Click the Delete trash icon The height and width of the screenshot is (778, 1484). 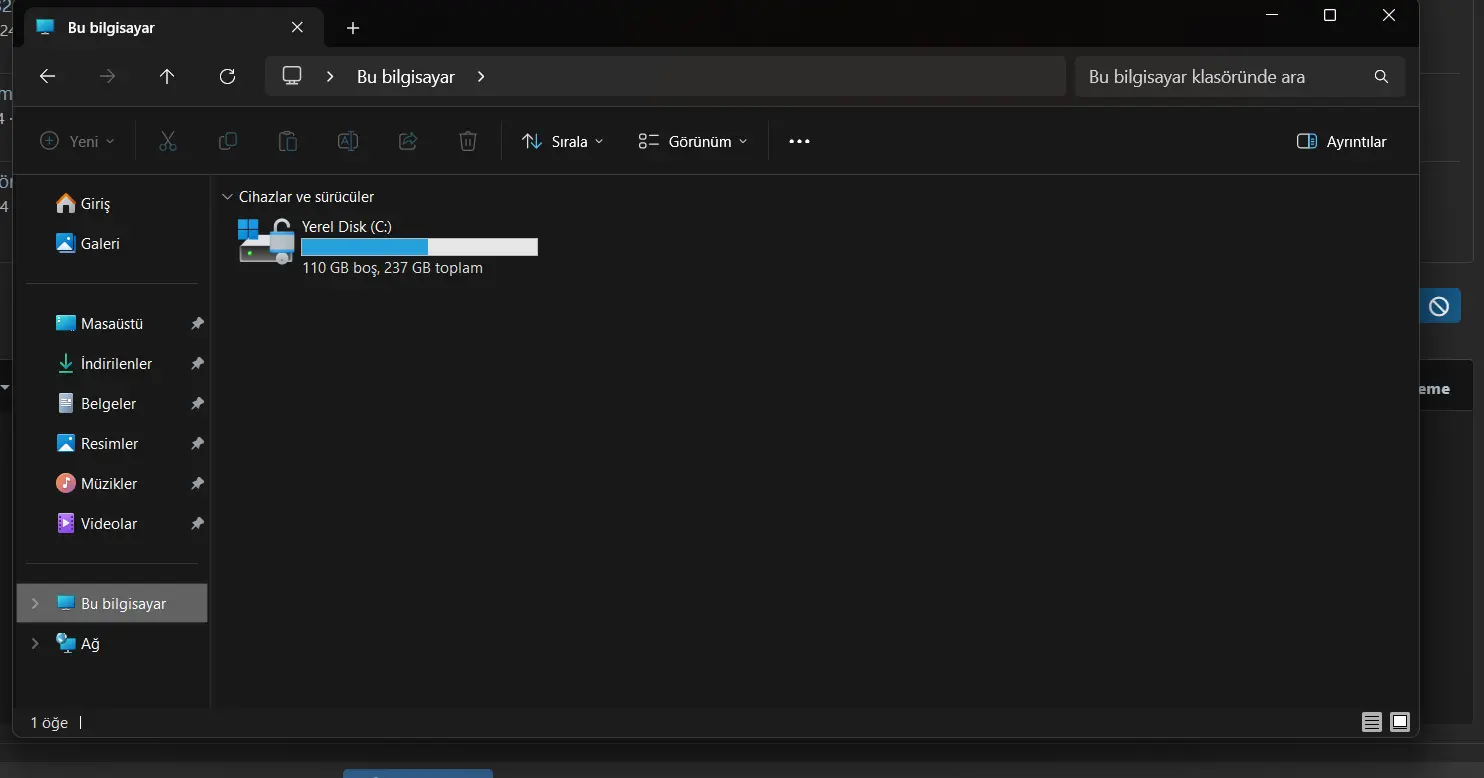pyautogui.click(x=467, y=141)
